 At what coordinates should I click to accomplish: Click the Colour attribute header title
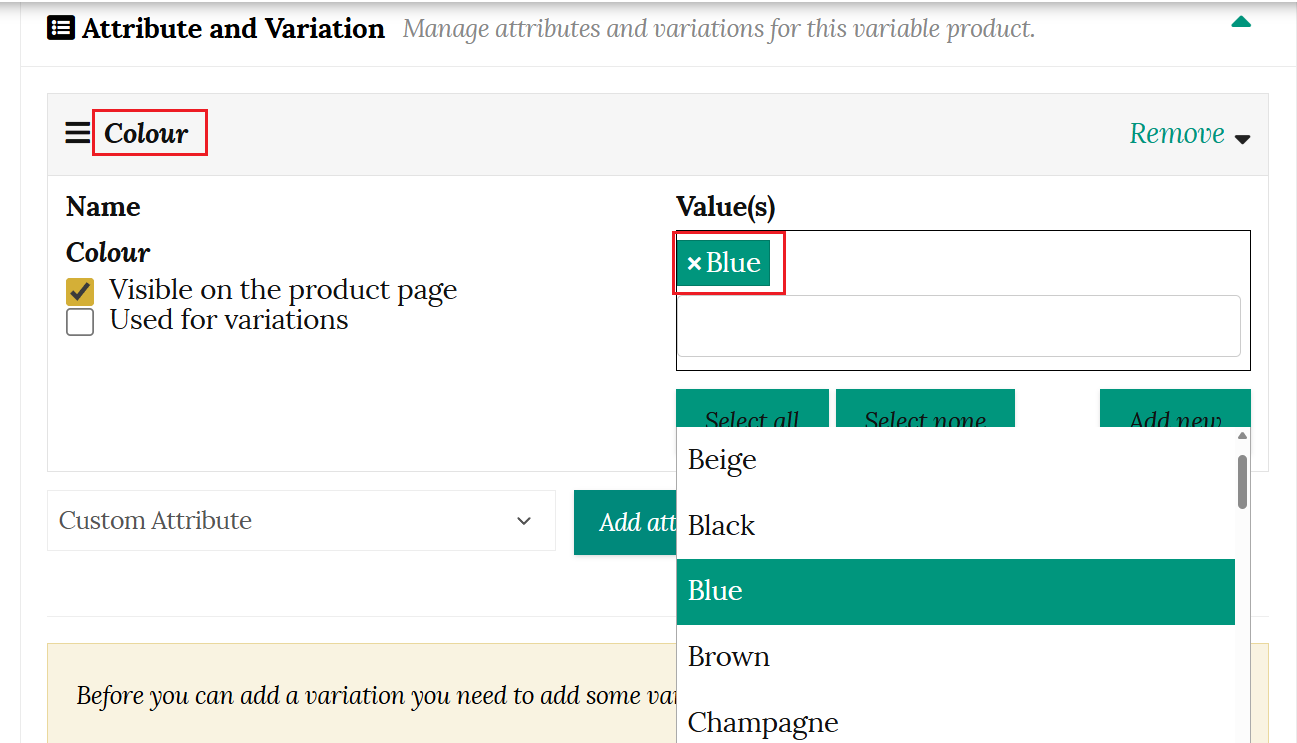pos(146,133)
